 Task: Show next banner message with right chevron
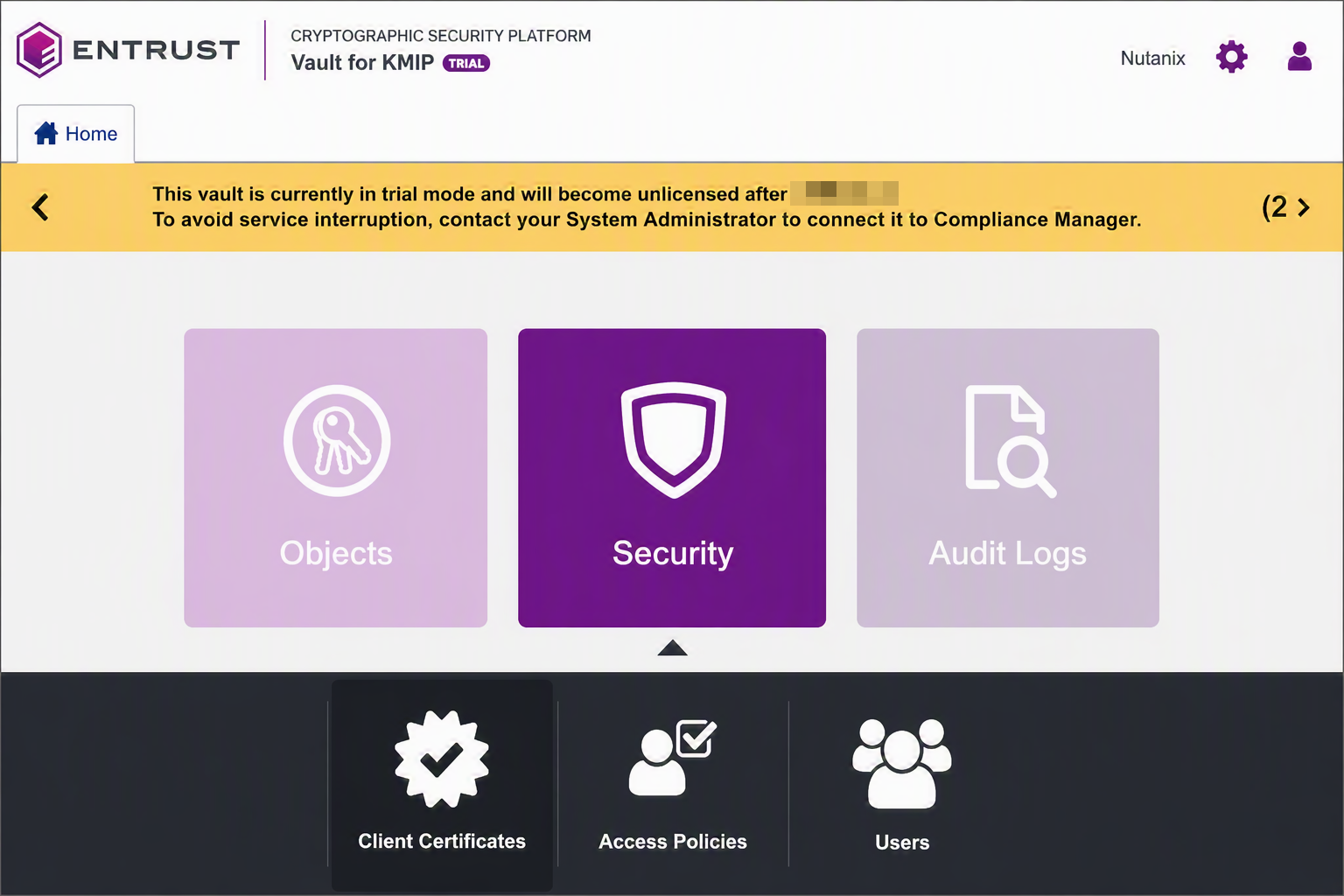click(x=1304, y=207)
